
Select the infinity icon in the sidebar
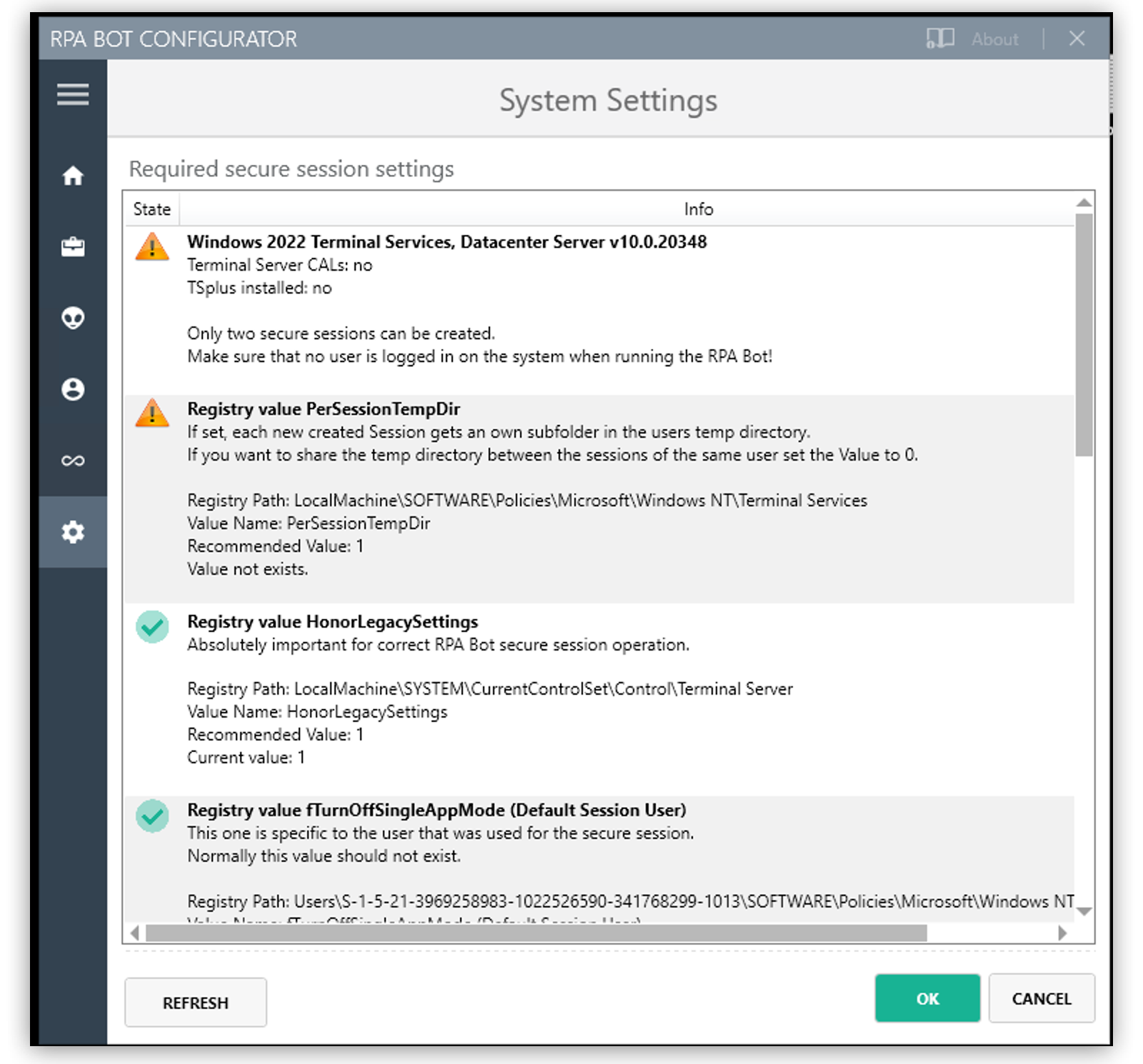(73, 461)
